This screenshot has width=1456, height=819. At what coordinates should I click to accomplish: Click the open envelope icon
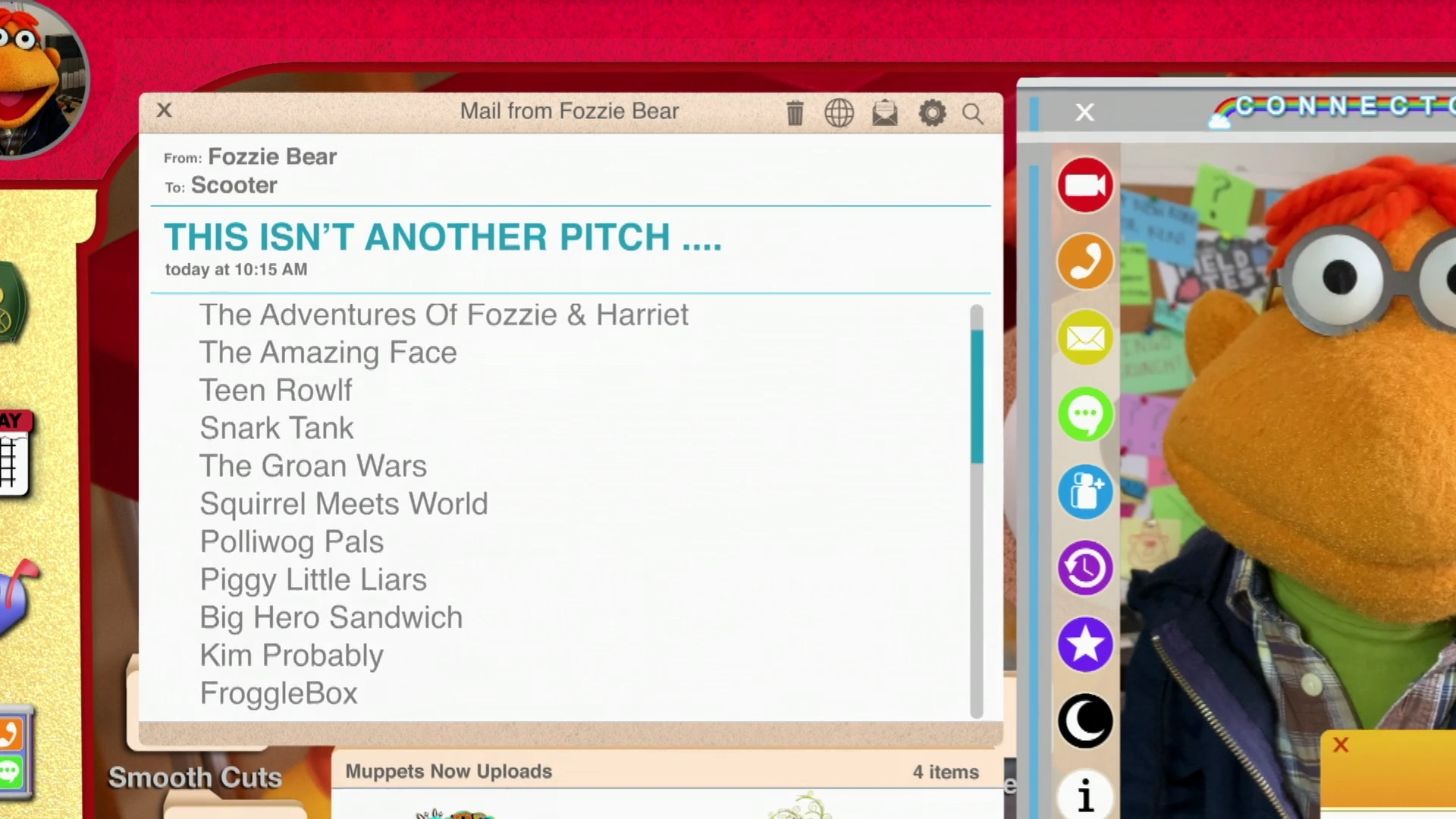pos(885,113)
